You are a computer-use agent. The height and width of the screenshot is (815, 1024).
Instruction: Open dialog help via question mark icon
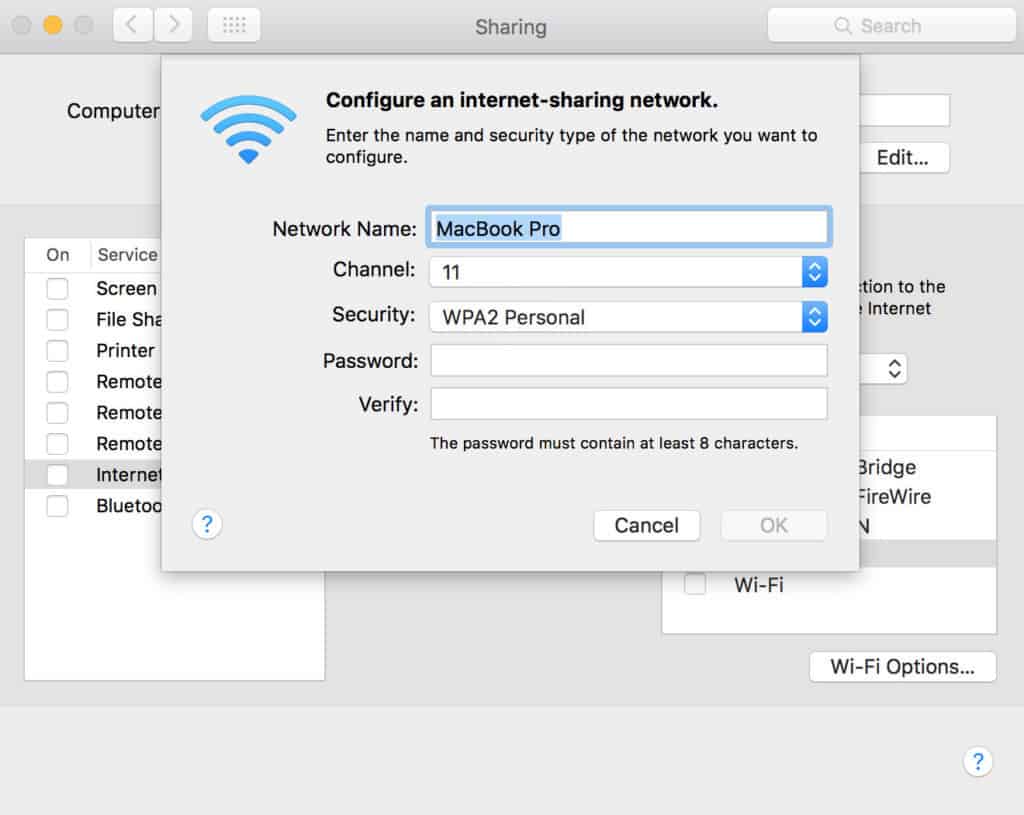point(207,524)
